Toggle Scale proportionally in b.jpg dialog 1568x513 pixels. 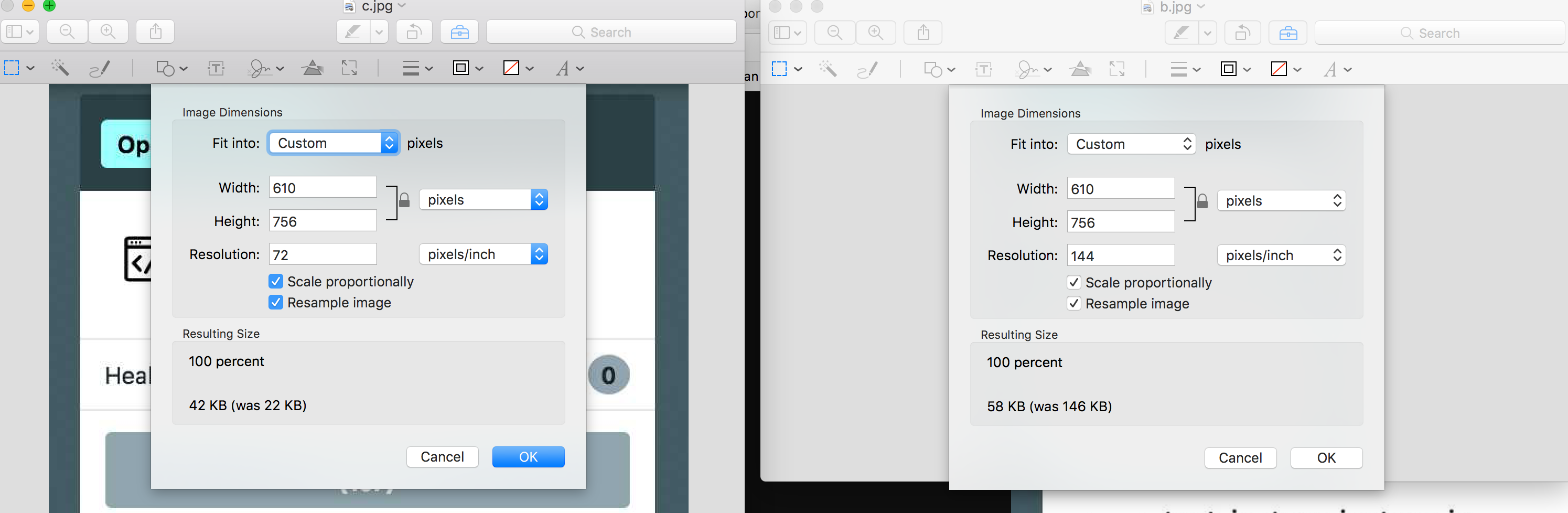click(x=1074, y=282)
